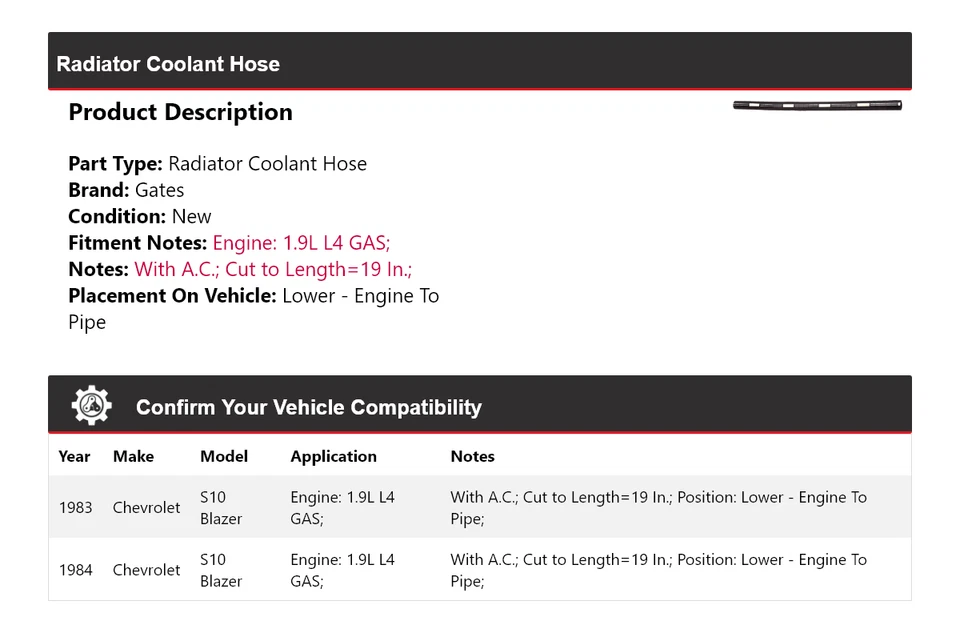The image size is (960, 633).
Task: Click the Confirm Your Vehicle Compatibility heading
Action: tap(309, 407)
